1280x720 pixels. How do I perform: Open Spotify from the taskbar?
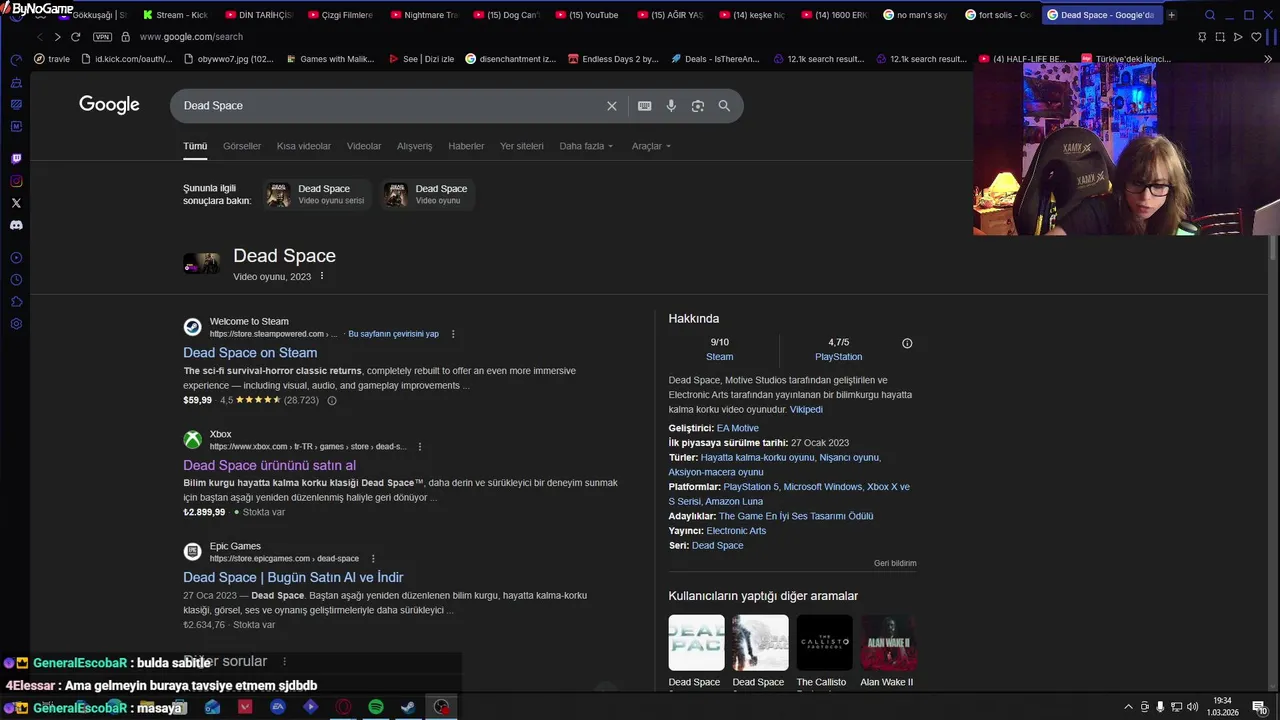pyautogui.click(x=376, y=707)
